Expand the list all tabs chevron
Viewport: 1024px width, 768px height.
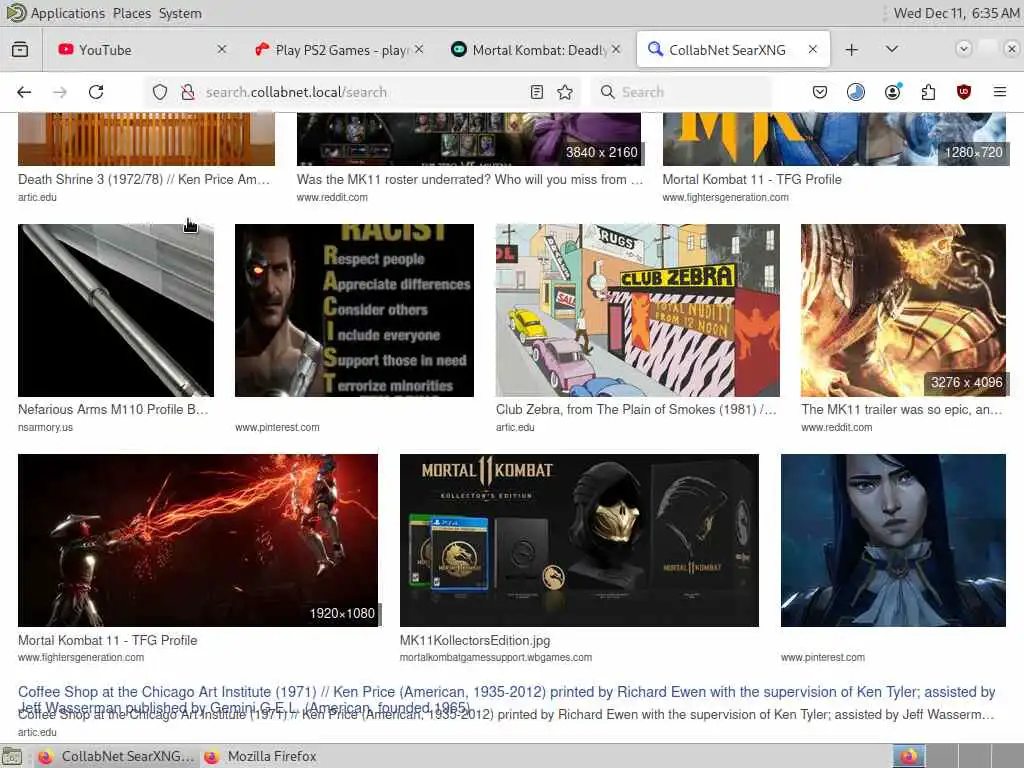(891, 49)
